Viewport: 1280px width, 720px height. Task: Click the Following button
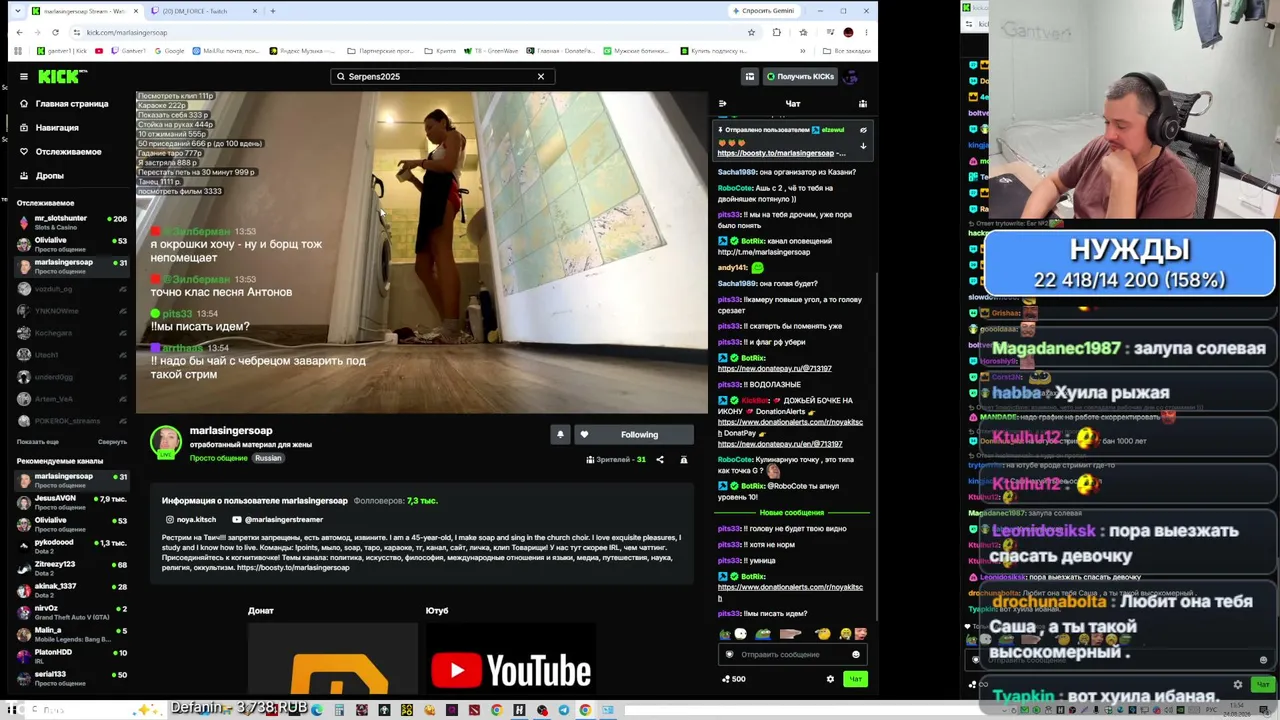(x=633, y=435)
